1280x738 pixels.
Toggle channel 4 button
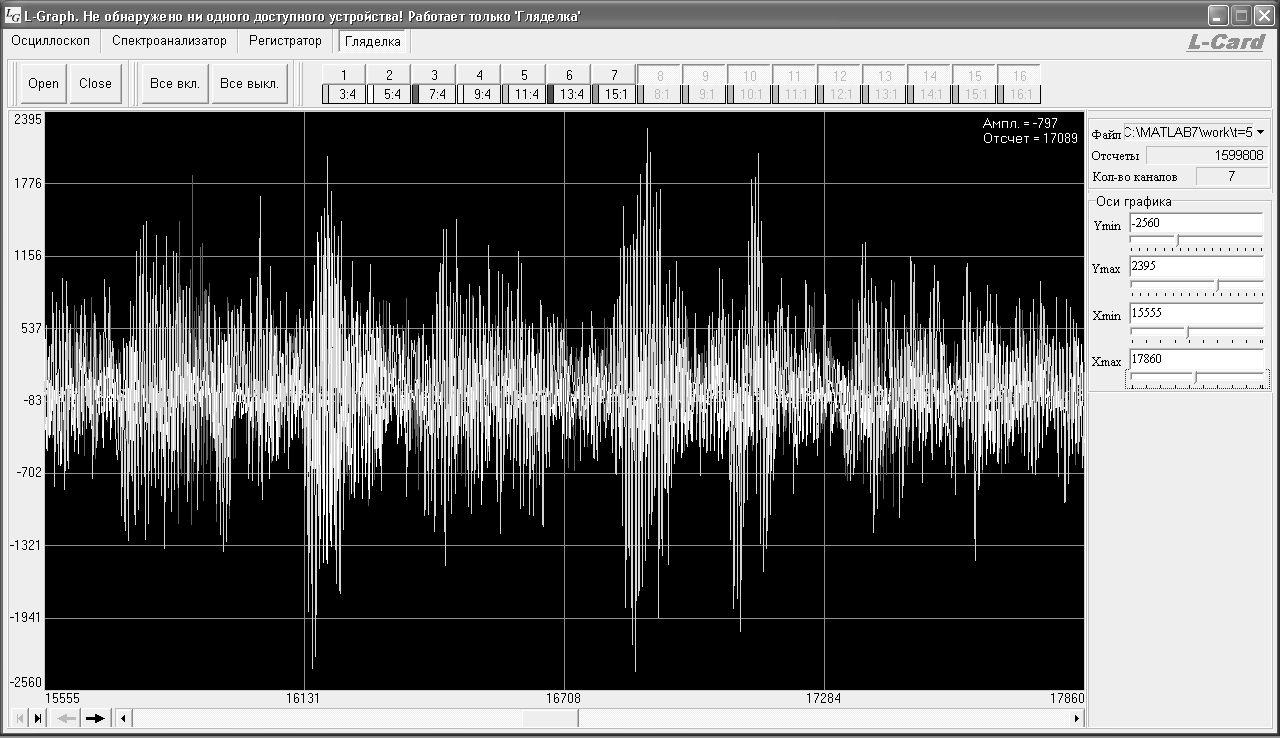point(480,75)
